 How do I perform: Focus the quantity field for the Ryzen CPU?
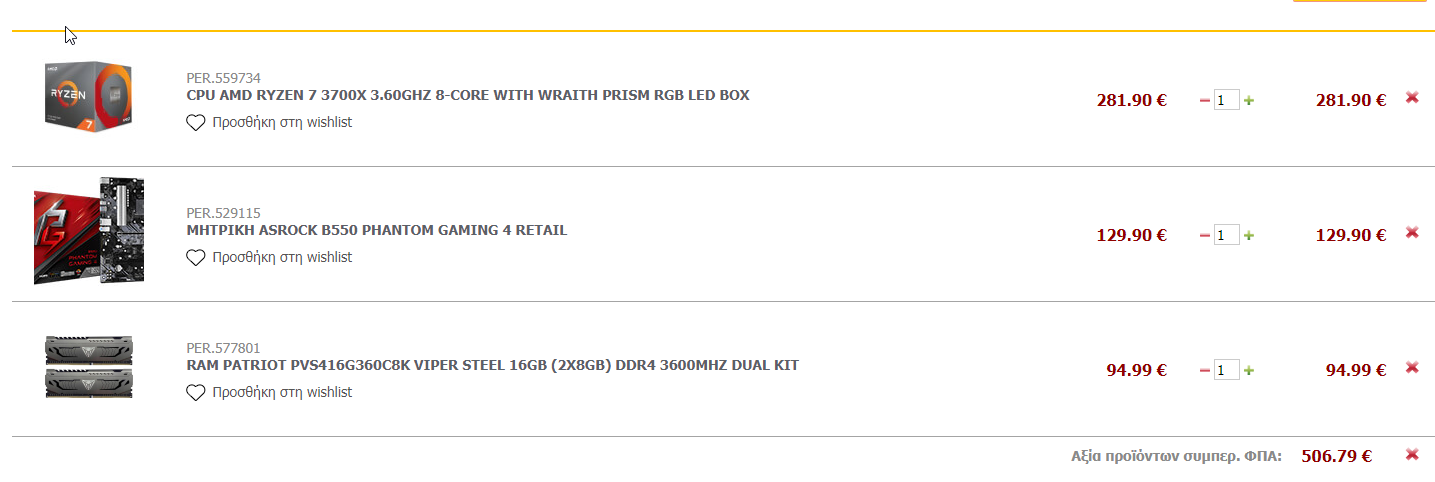point(1226,100)
